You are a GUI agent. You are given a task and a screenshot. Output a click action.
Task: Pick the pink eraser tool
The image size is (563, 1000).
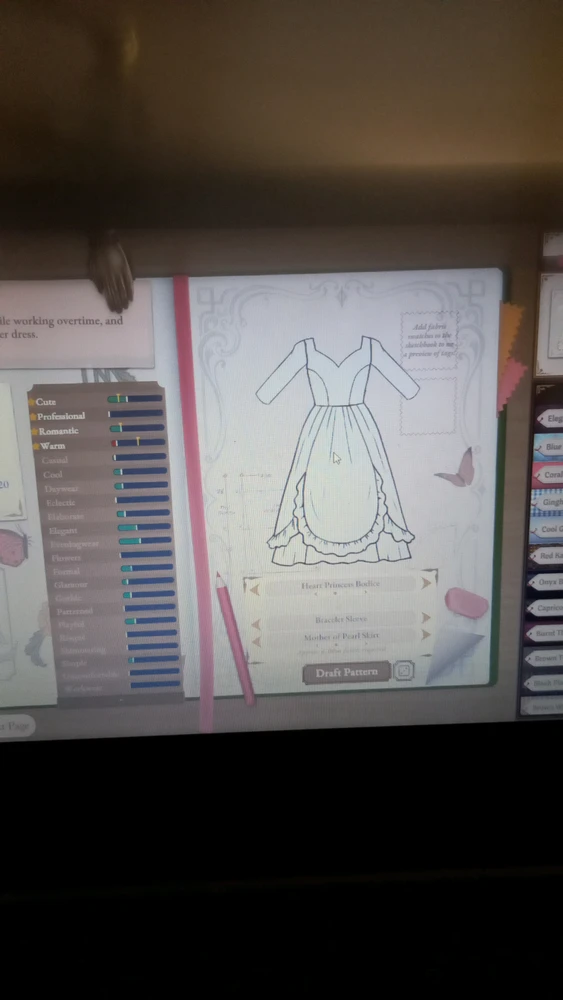[x=467, y=603]
